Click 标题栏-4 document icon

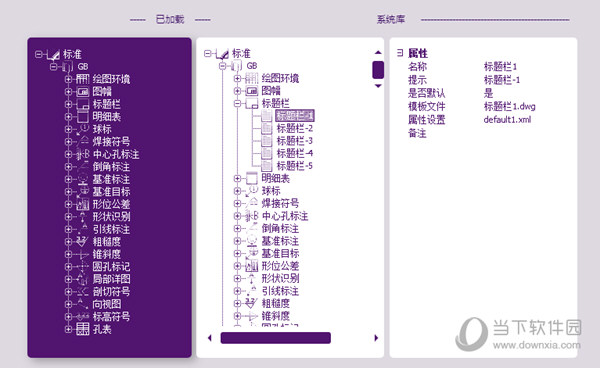point(267,153)
